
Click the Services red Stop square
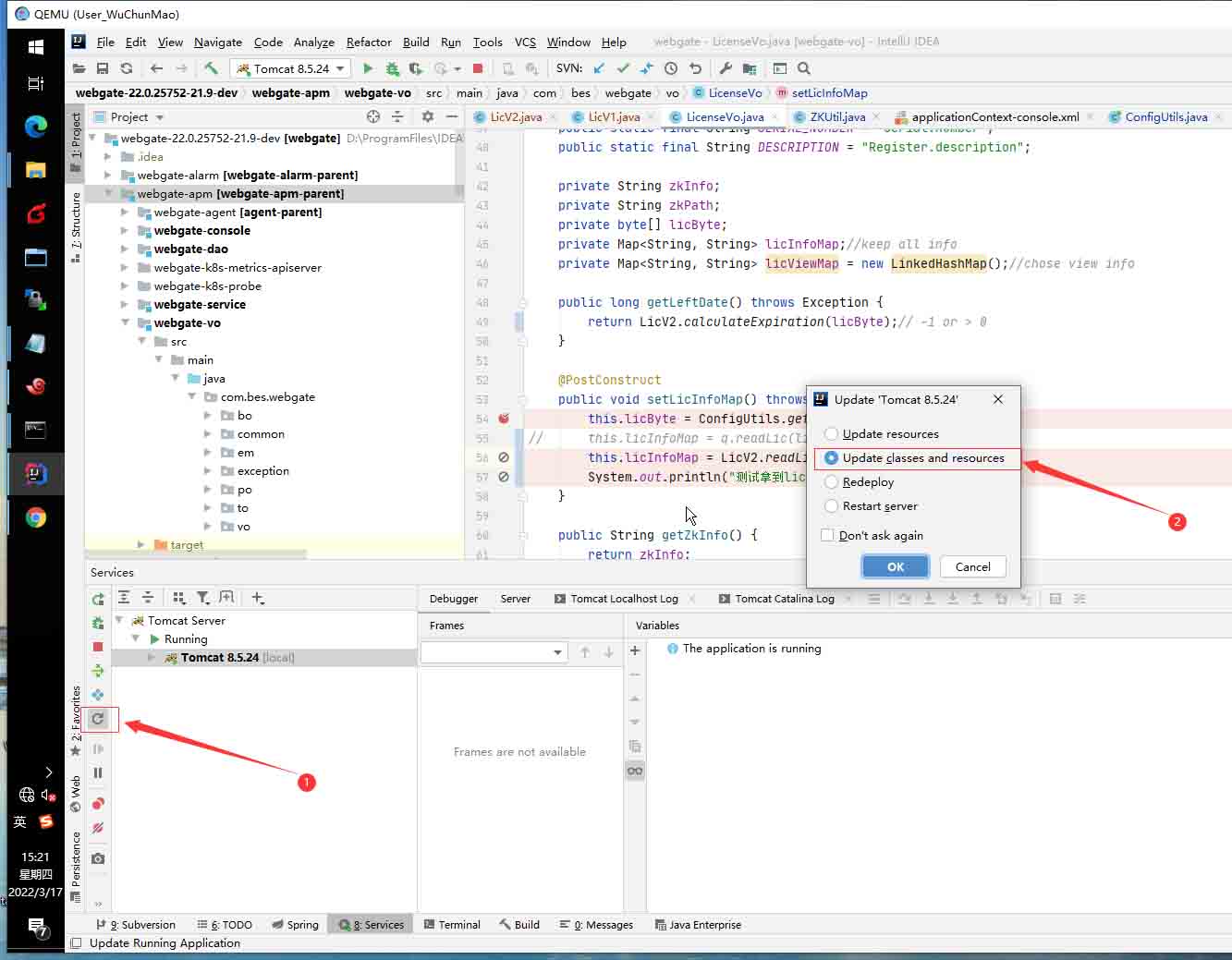pyautogui.click(x=98, y=647)
